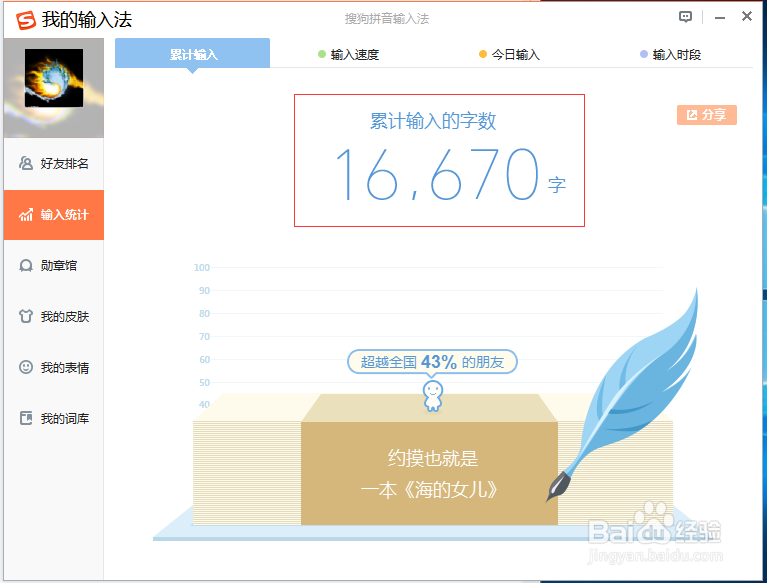Click the 一本《海的女儿》 text
The width and height of the screenshot is (767, 583).
[429, 490]
